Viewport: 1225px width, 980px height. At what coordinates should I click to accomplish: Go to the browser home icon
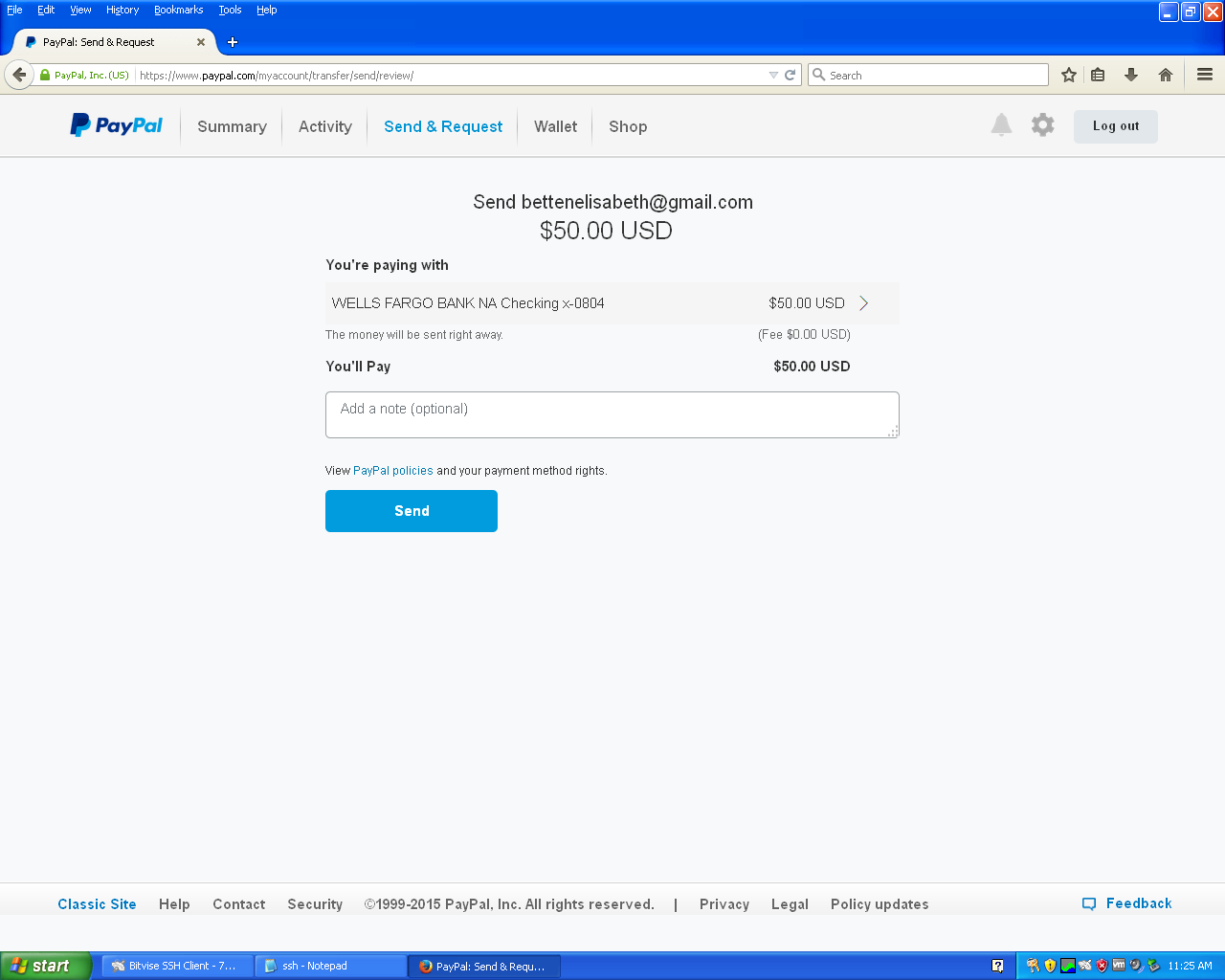[1166, 75]
